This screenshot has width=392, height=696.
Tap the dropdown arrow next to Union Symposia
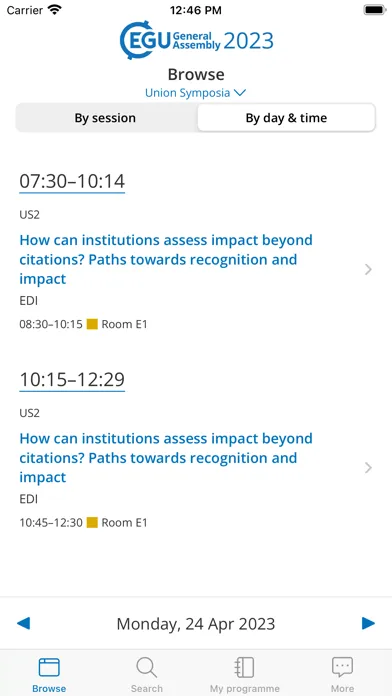(x=240, y=93)
